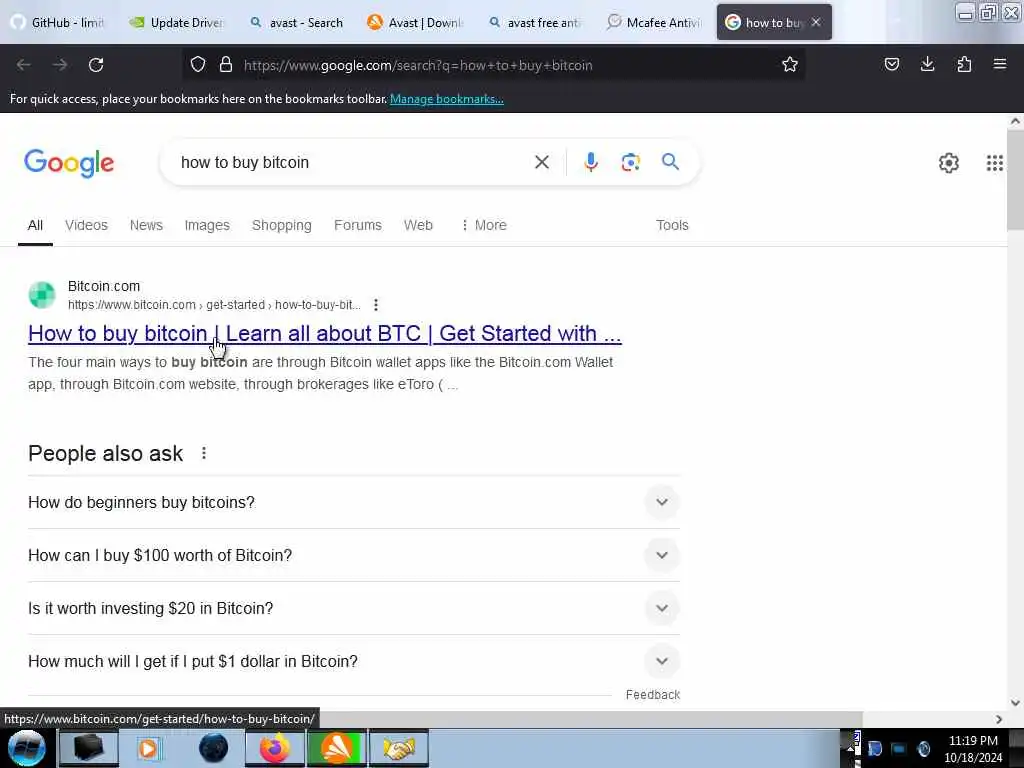Open the Firefox downloads panel
This screenshot has height=768, width=1024.
(x=928, y=64)
